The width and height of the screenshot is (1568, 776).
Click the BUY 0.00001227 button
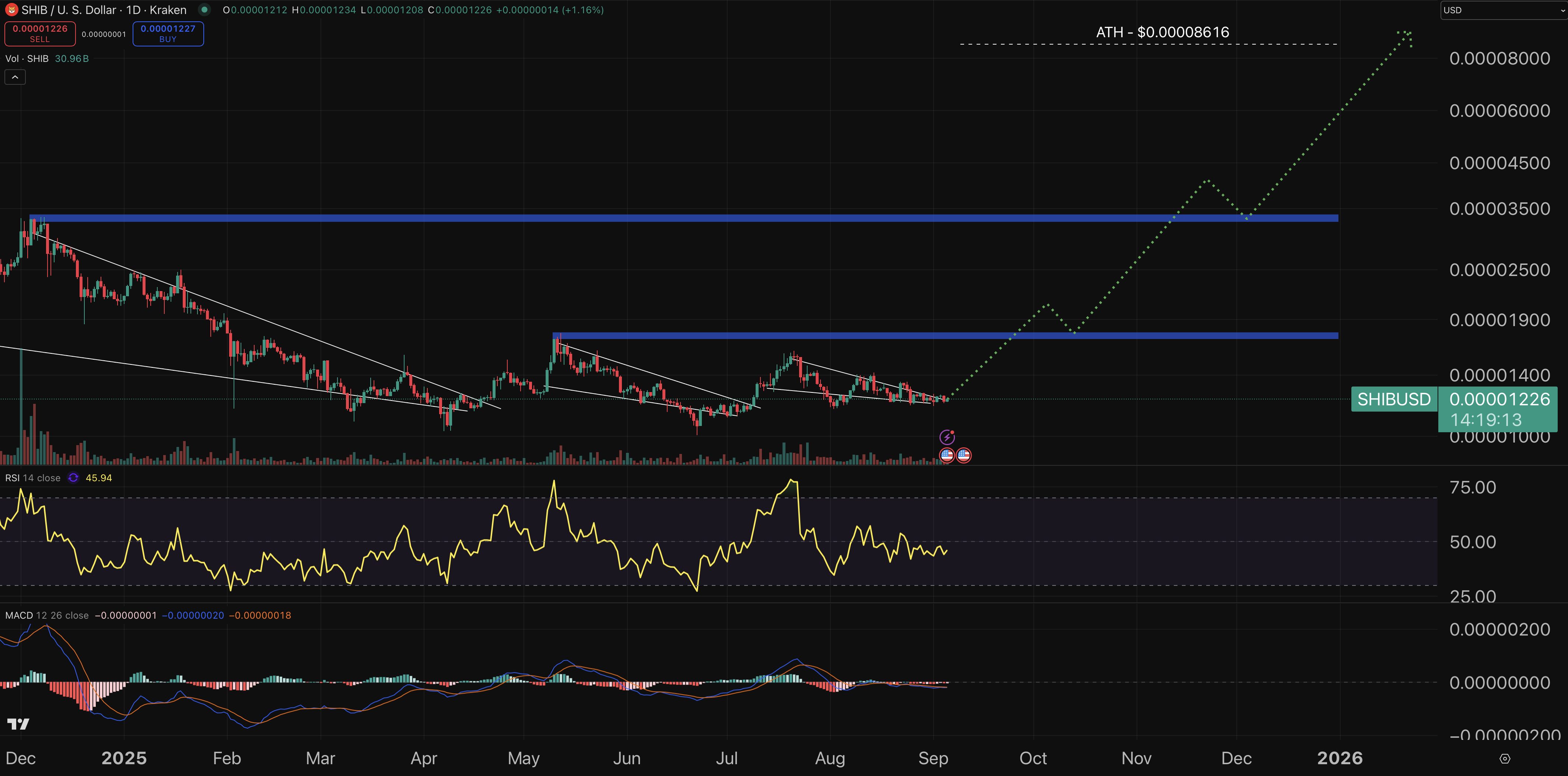[x=168, y=34]
